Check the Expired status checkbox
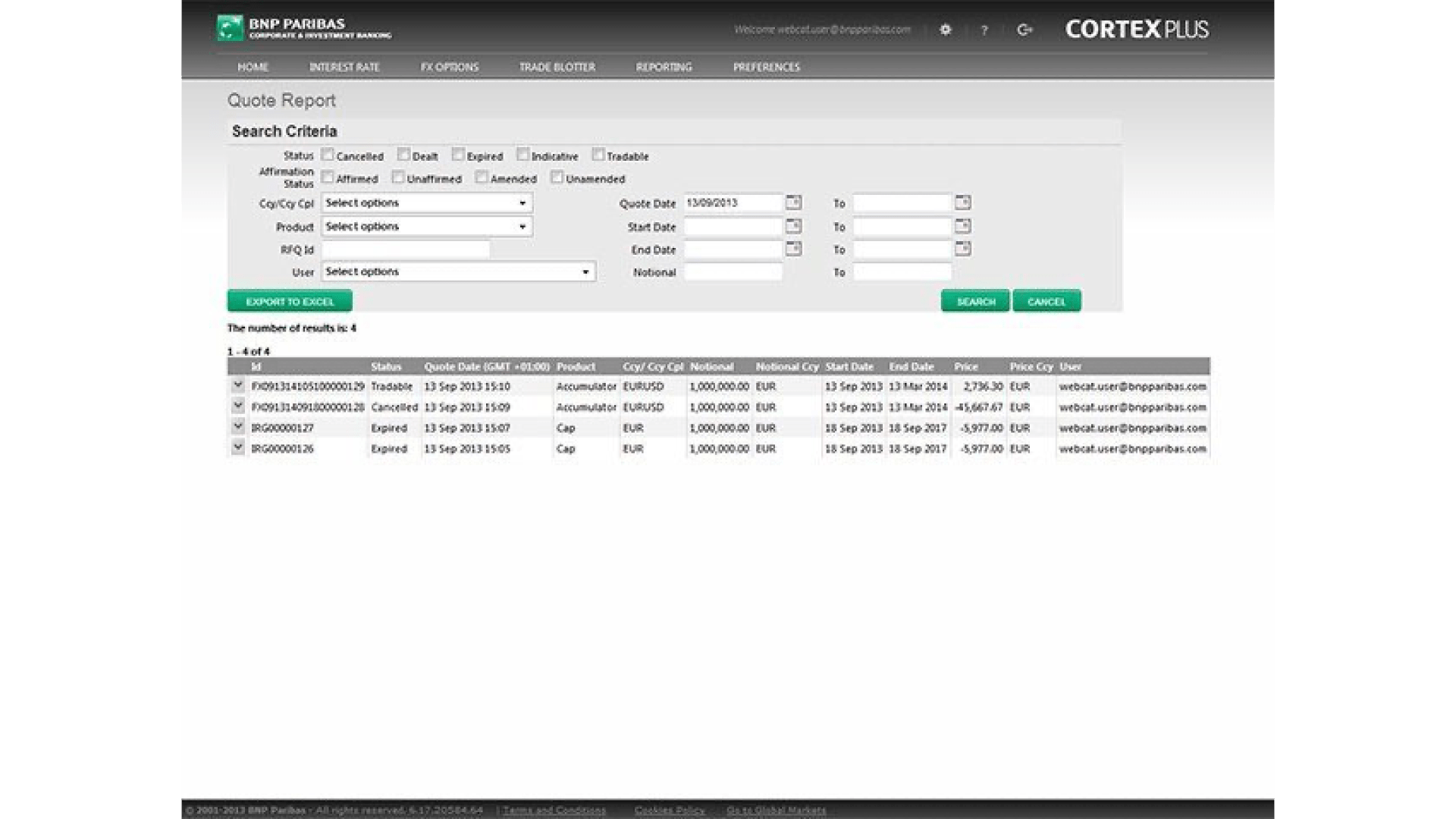The width and height of the screenshot is (1456, 819). [457, 155]
